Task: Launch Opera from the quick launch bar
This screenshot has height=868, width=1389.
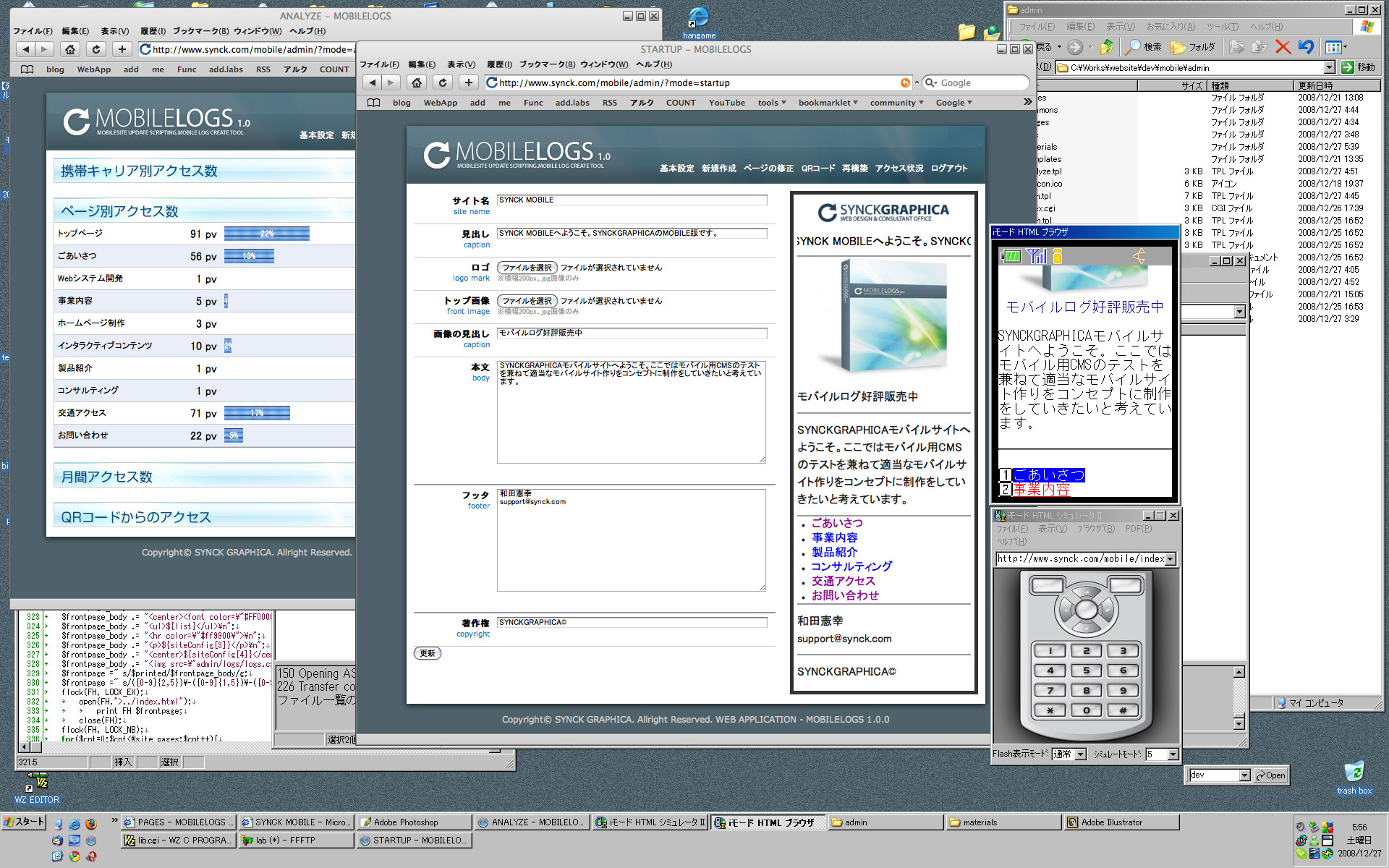Action: pyautogui.click(x=91, y=856)
